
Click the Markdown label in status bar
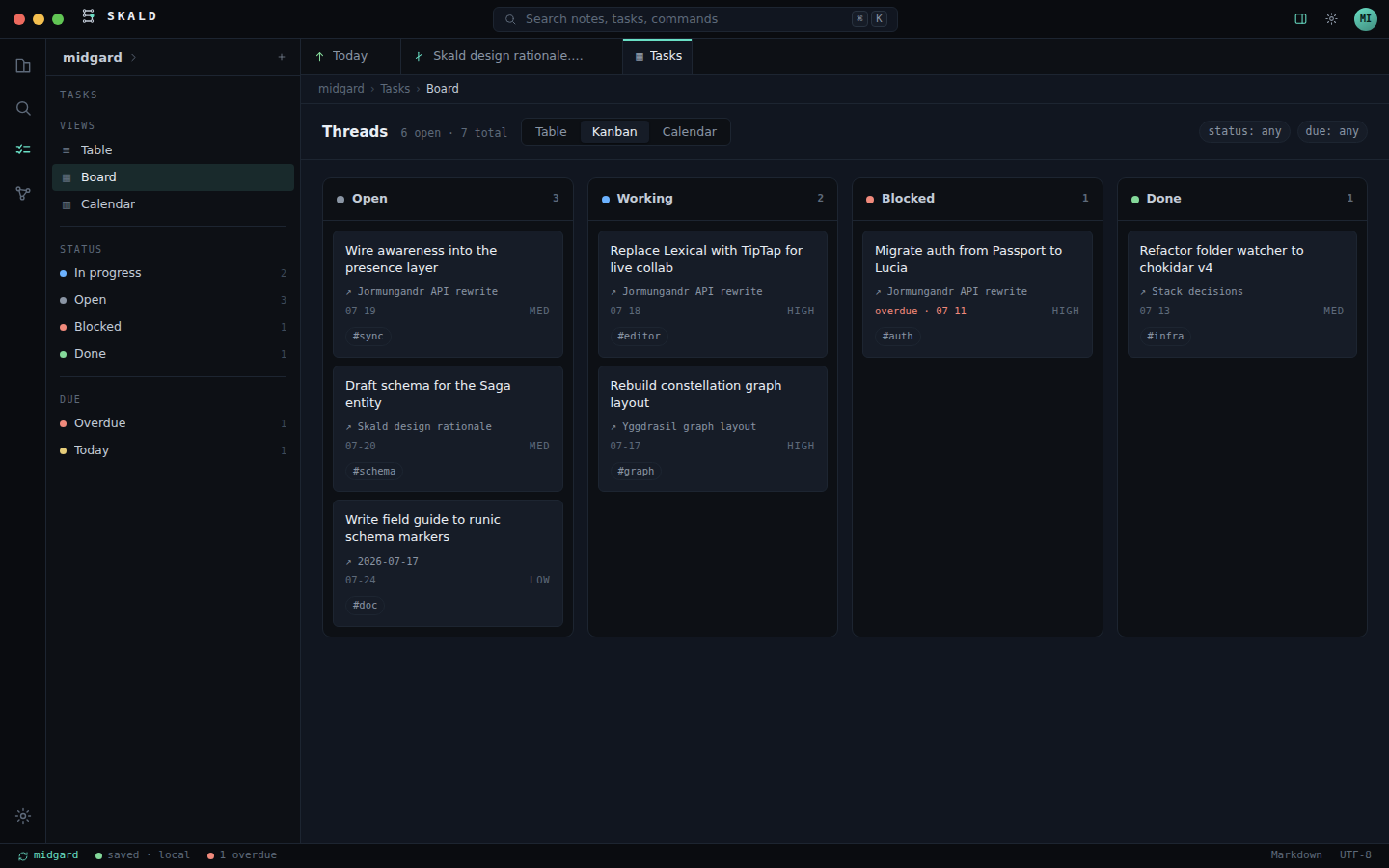click(x=1296, y=855)
